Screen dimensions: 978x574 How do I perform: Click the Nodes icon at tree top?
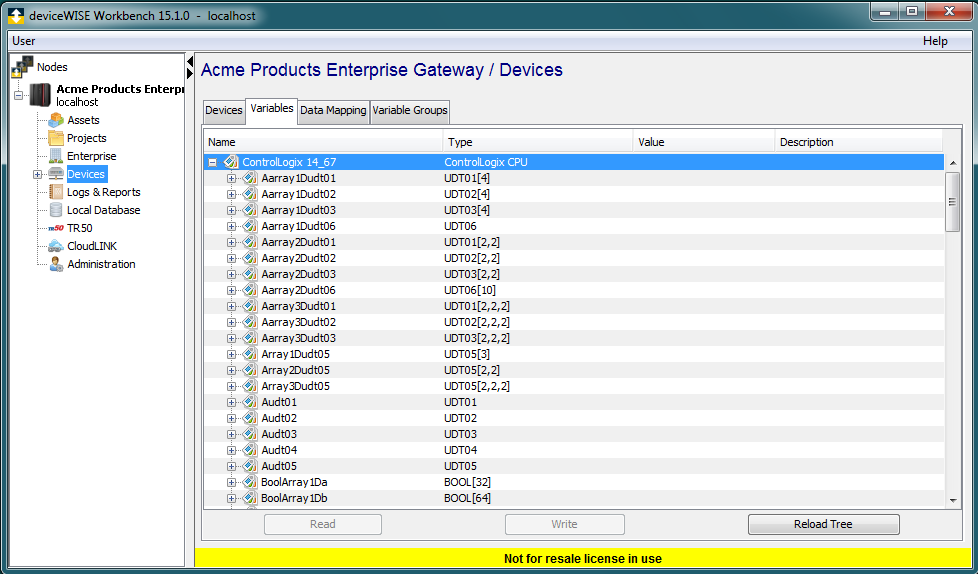point(22,67)
